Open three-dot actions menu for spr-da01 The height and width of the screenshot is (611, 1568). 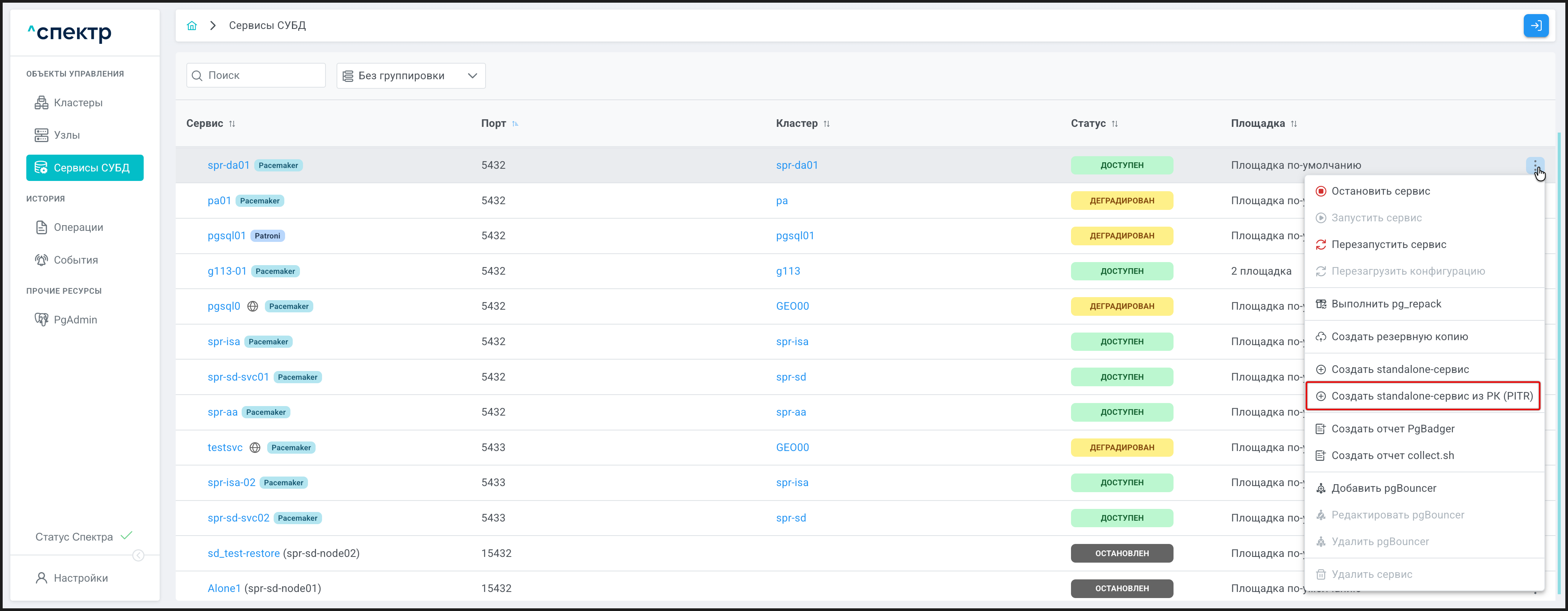(1534, 165)
